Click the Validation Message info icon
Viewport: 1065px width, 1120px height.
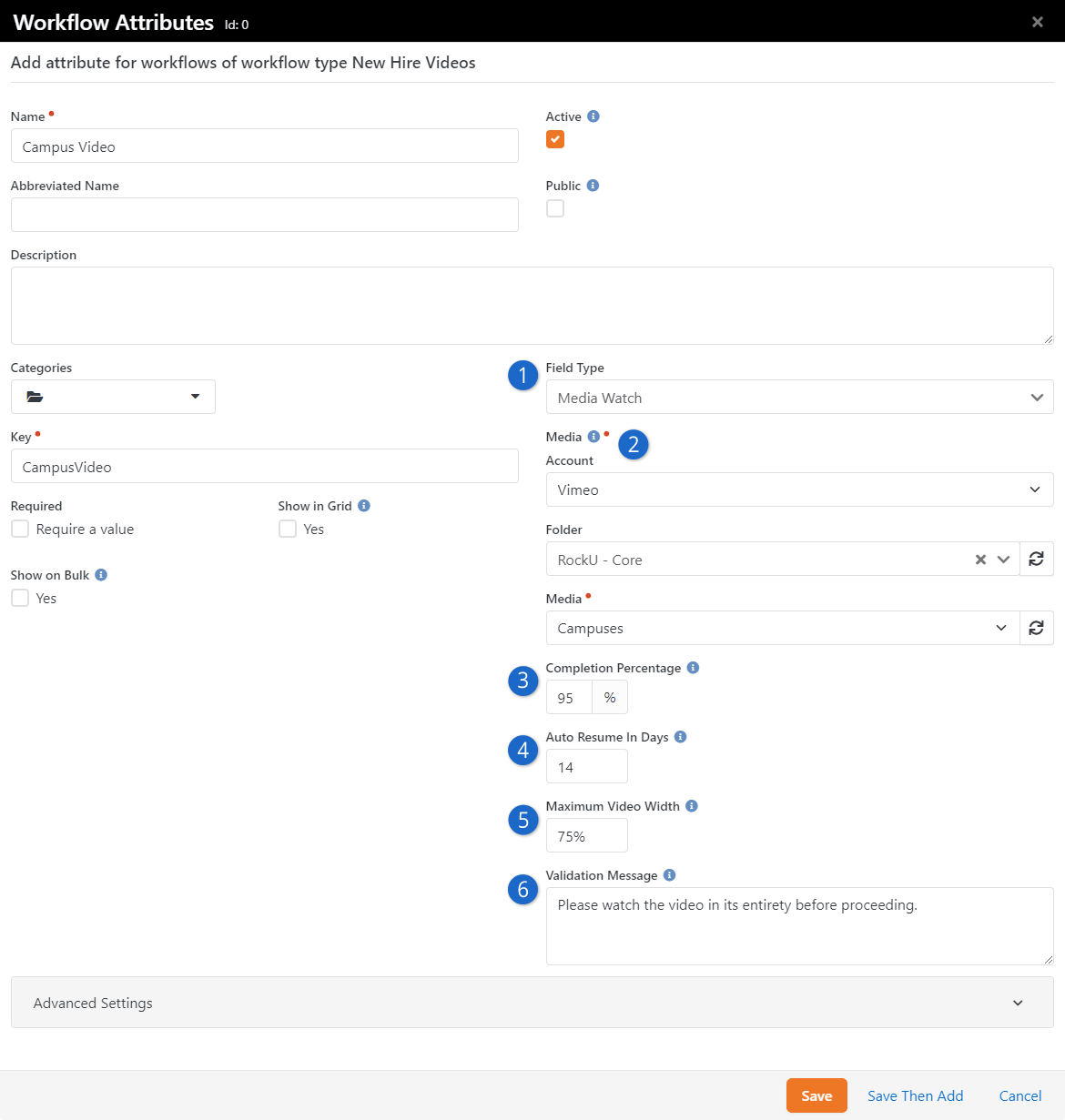(x=669, y=875)
